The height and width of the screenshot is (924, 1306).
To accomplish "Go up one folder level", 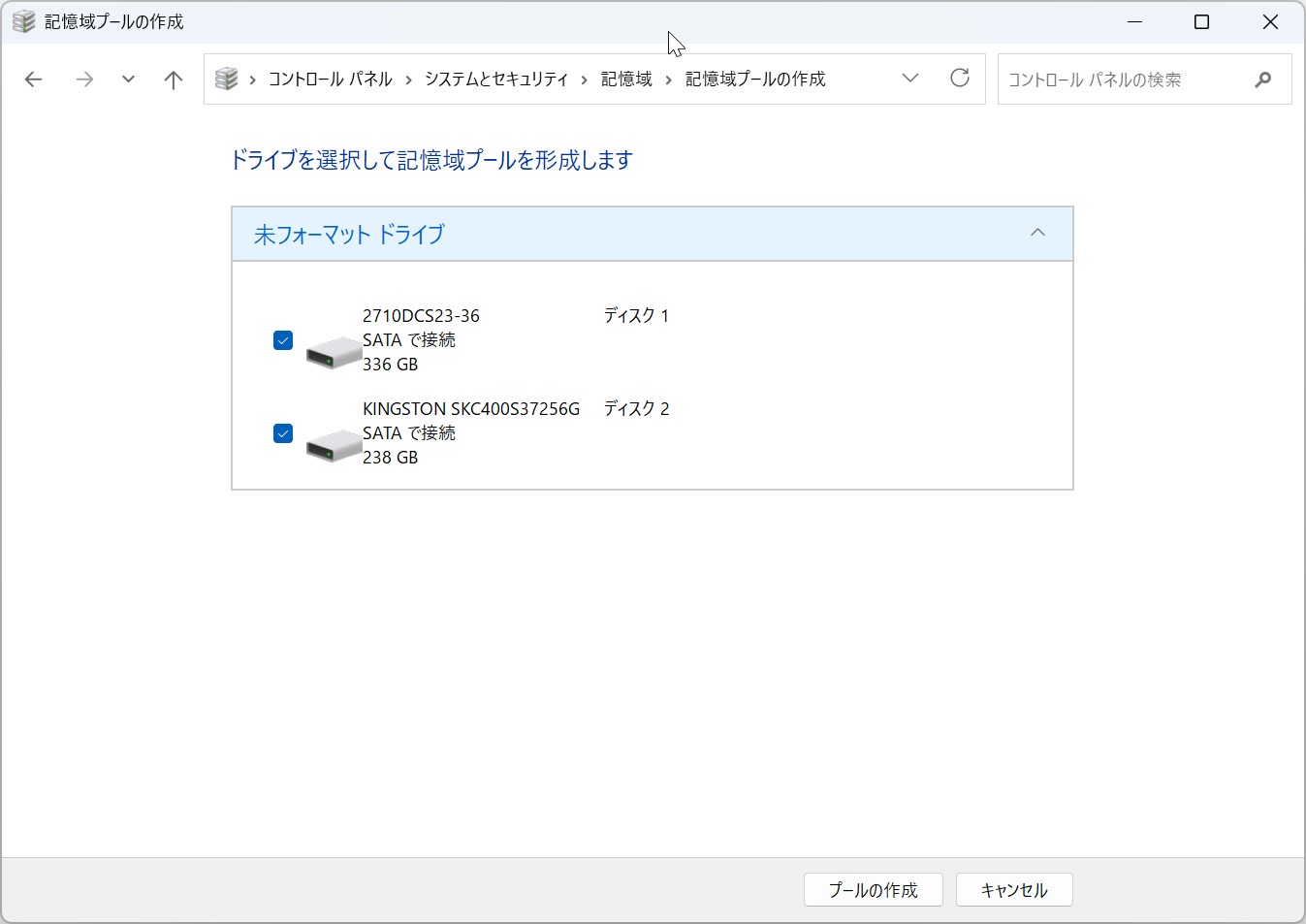I will point(174,80).
